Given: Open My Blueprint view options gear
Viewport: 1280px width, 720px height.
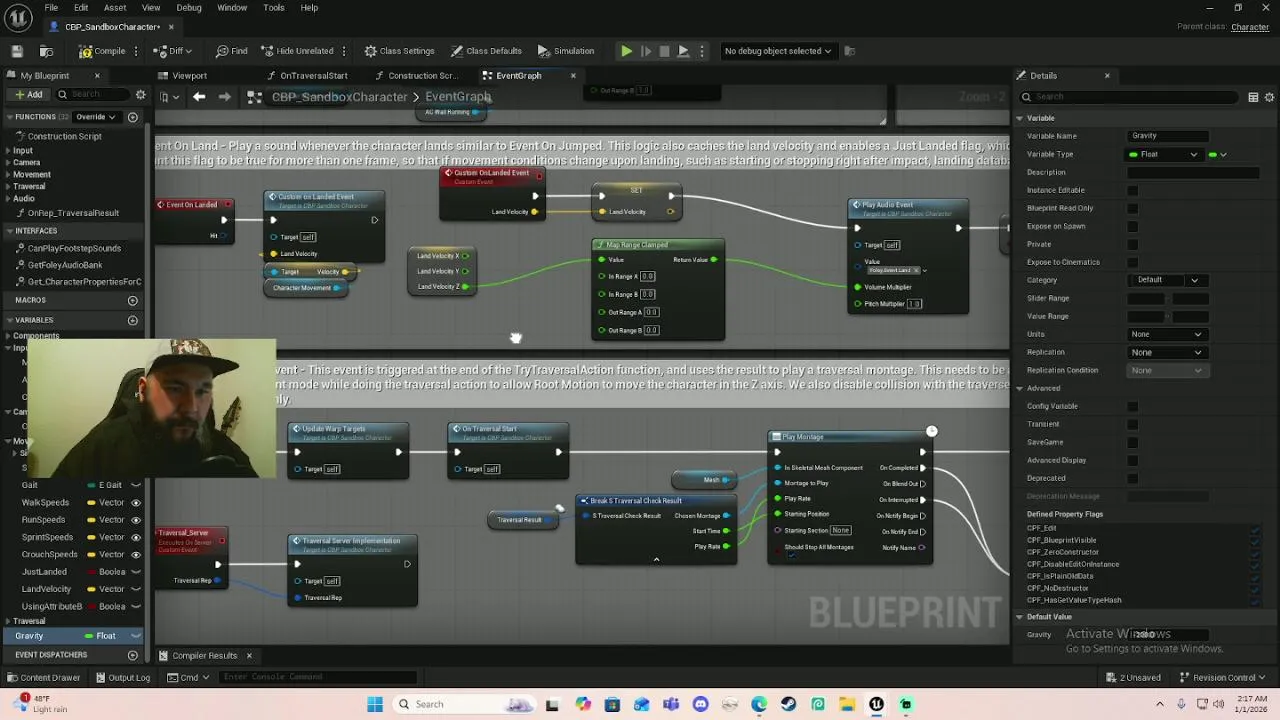Looking at the screenshot, I should click(140, 95).
